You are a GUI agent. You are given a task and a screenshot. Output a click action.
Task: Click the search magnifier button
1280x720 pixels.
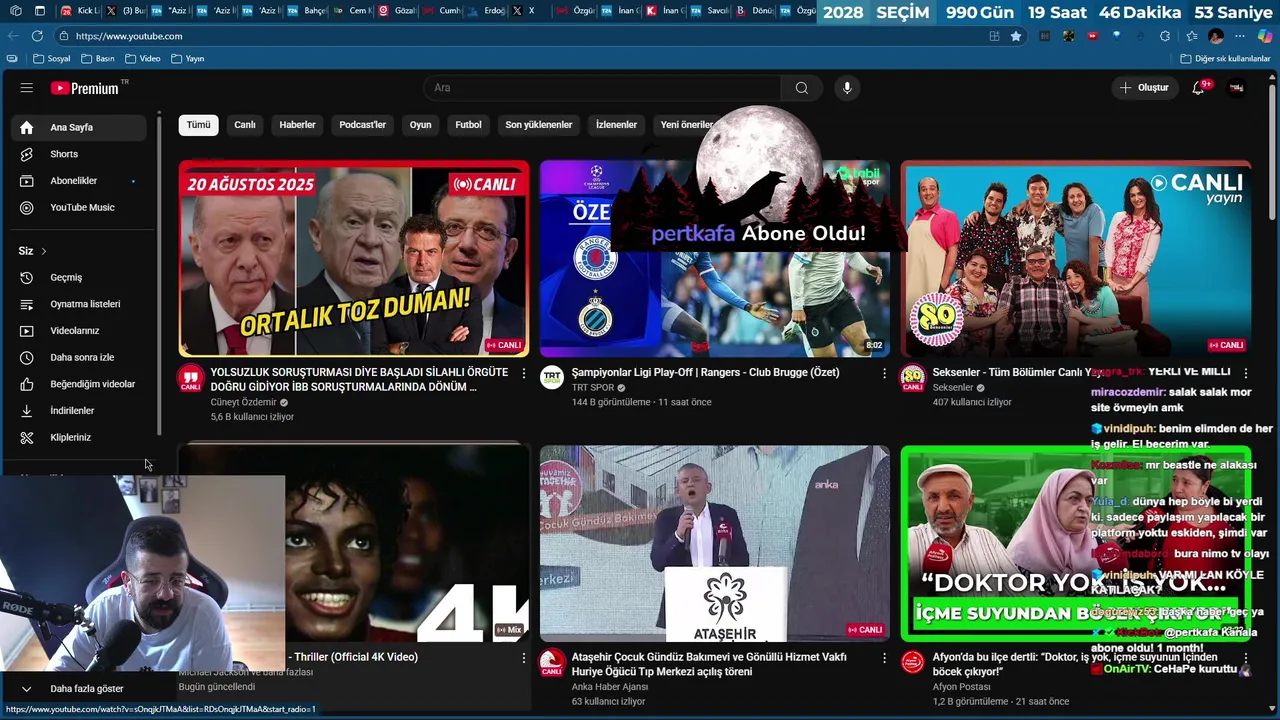click(801, 88)
